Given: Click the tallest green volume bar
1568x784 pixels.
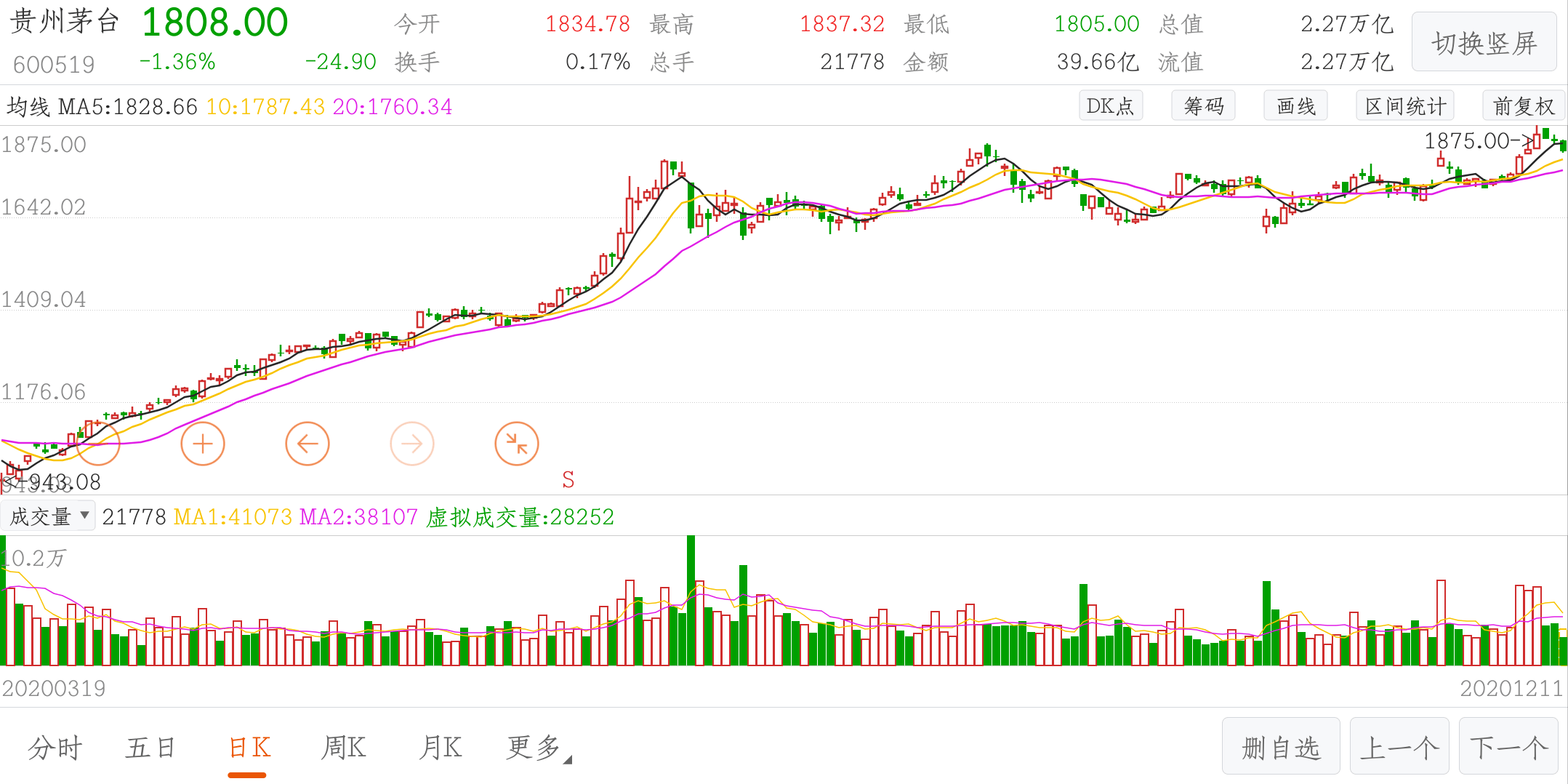Looking at the screenshot, I should pos(691,601).
